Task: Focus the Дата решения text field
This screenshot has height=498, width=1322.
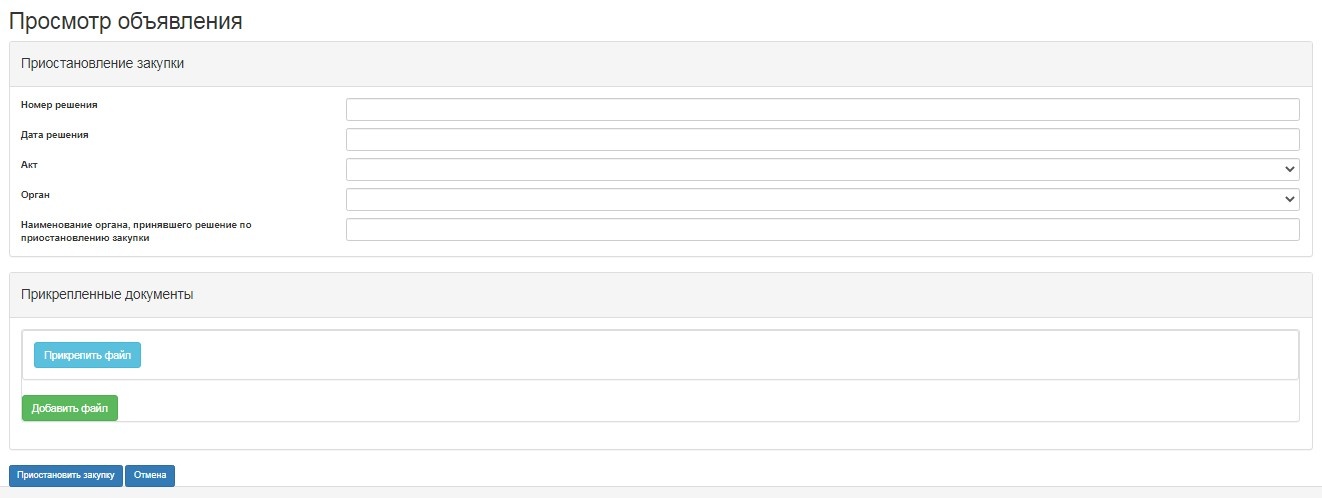Action: pos(822,139)
